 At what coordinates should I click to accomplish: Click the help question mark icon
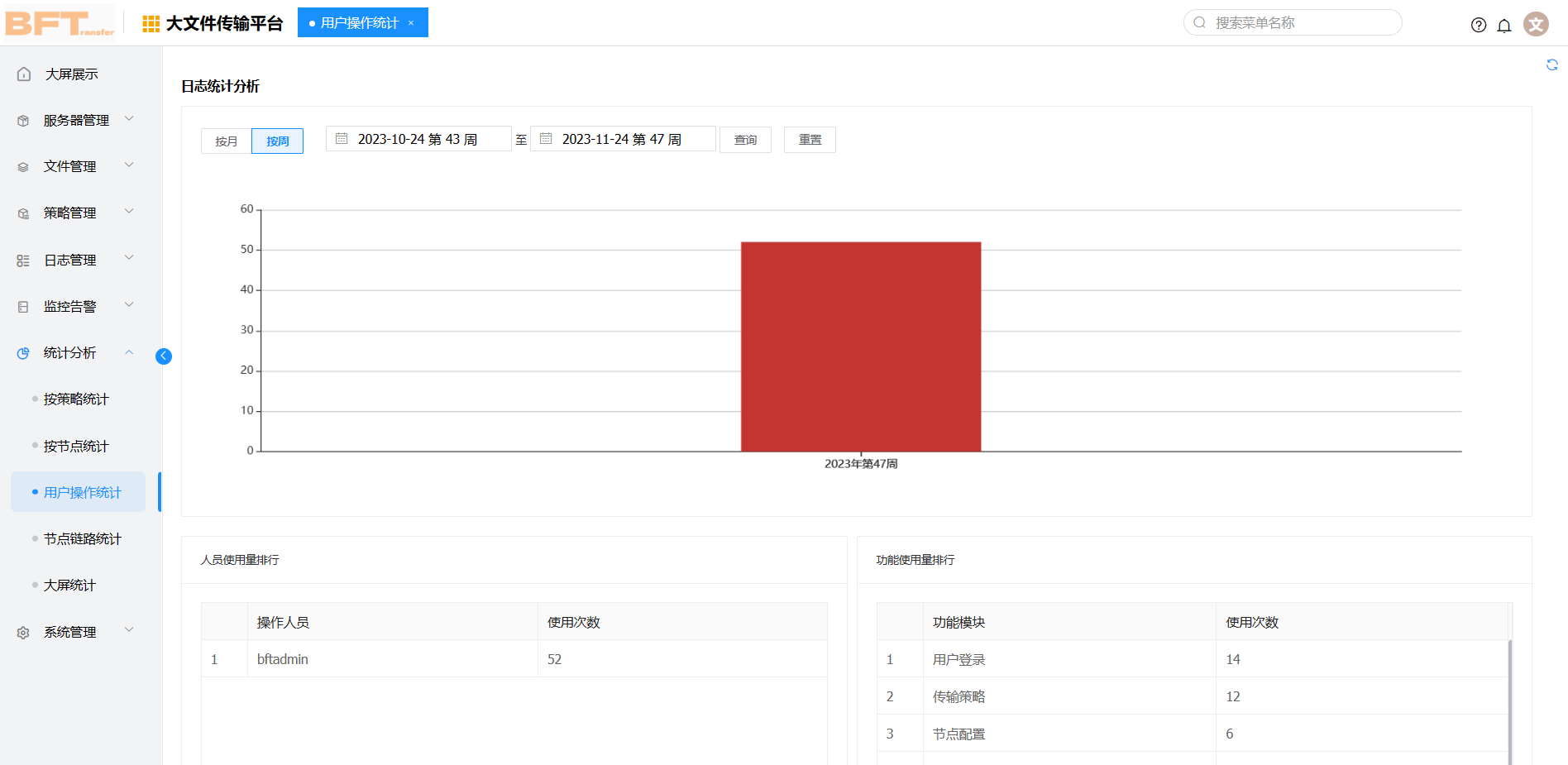(1478, 25)
